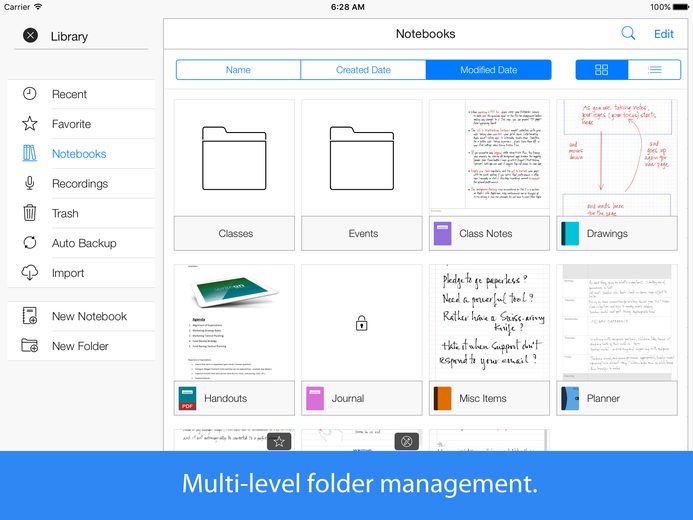Click the New Folder label
Viewport: 693px width, 520px height.
pyautogui.click(x=80, y=346)
